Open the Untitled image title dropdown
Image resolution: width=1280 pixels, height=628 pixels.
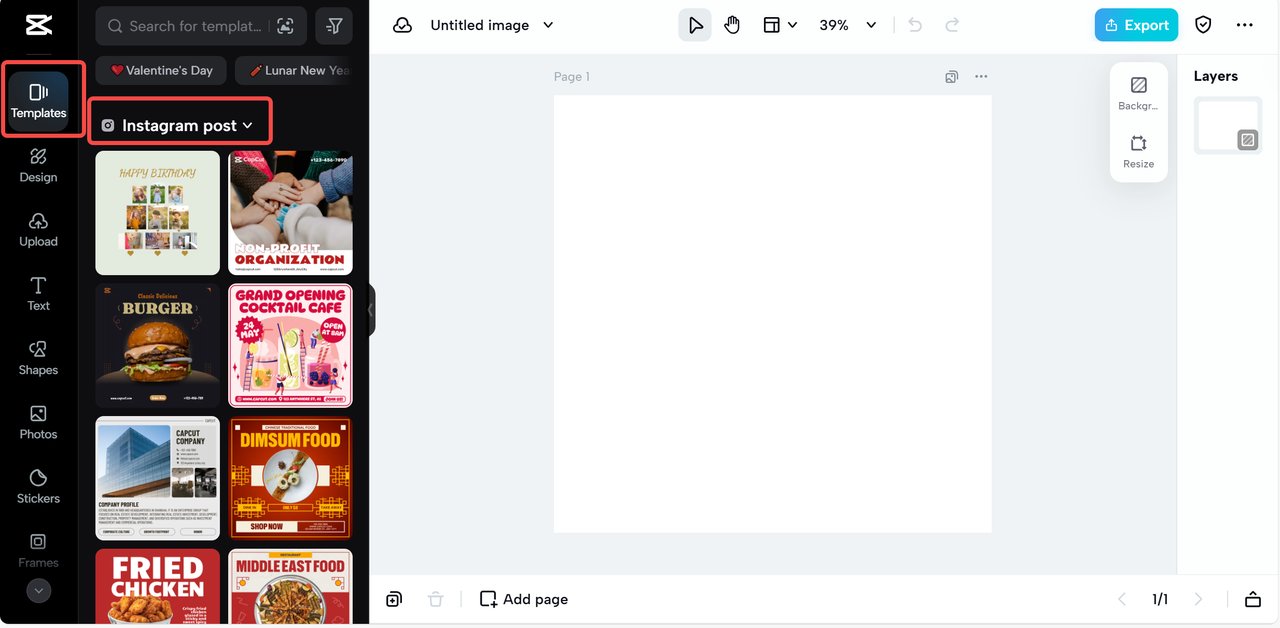pos(492,25)
